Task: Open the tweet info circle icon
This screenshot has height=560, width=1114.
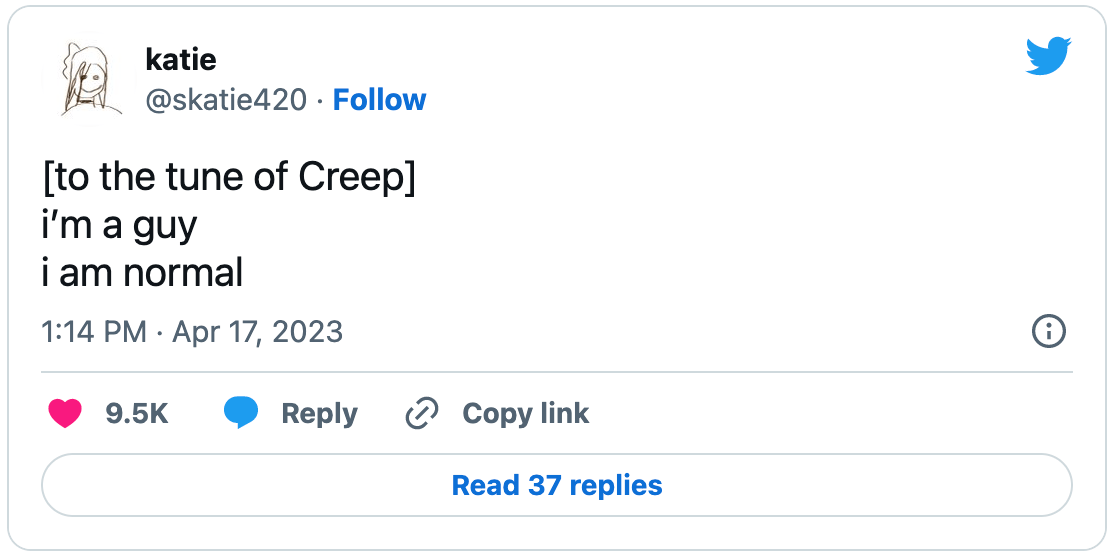Action: click(1048, 332)
